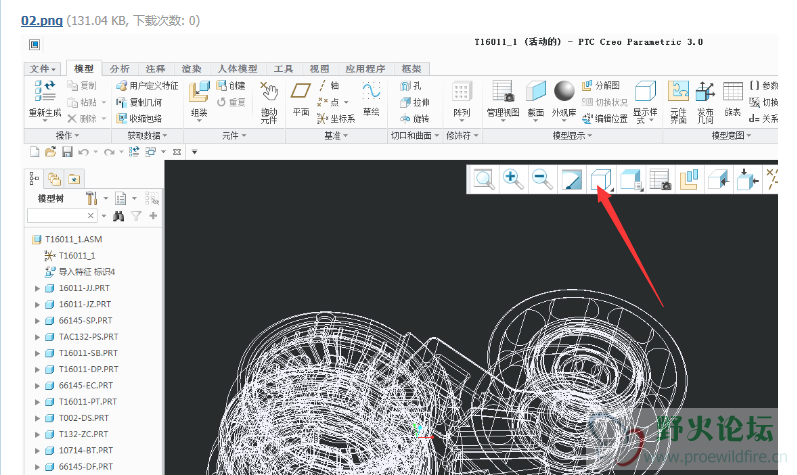The image size is (797, 475).
Task: Click the Saved Orientations icon in graphics toolbar
Action: pos(631,180)
